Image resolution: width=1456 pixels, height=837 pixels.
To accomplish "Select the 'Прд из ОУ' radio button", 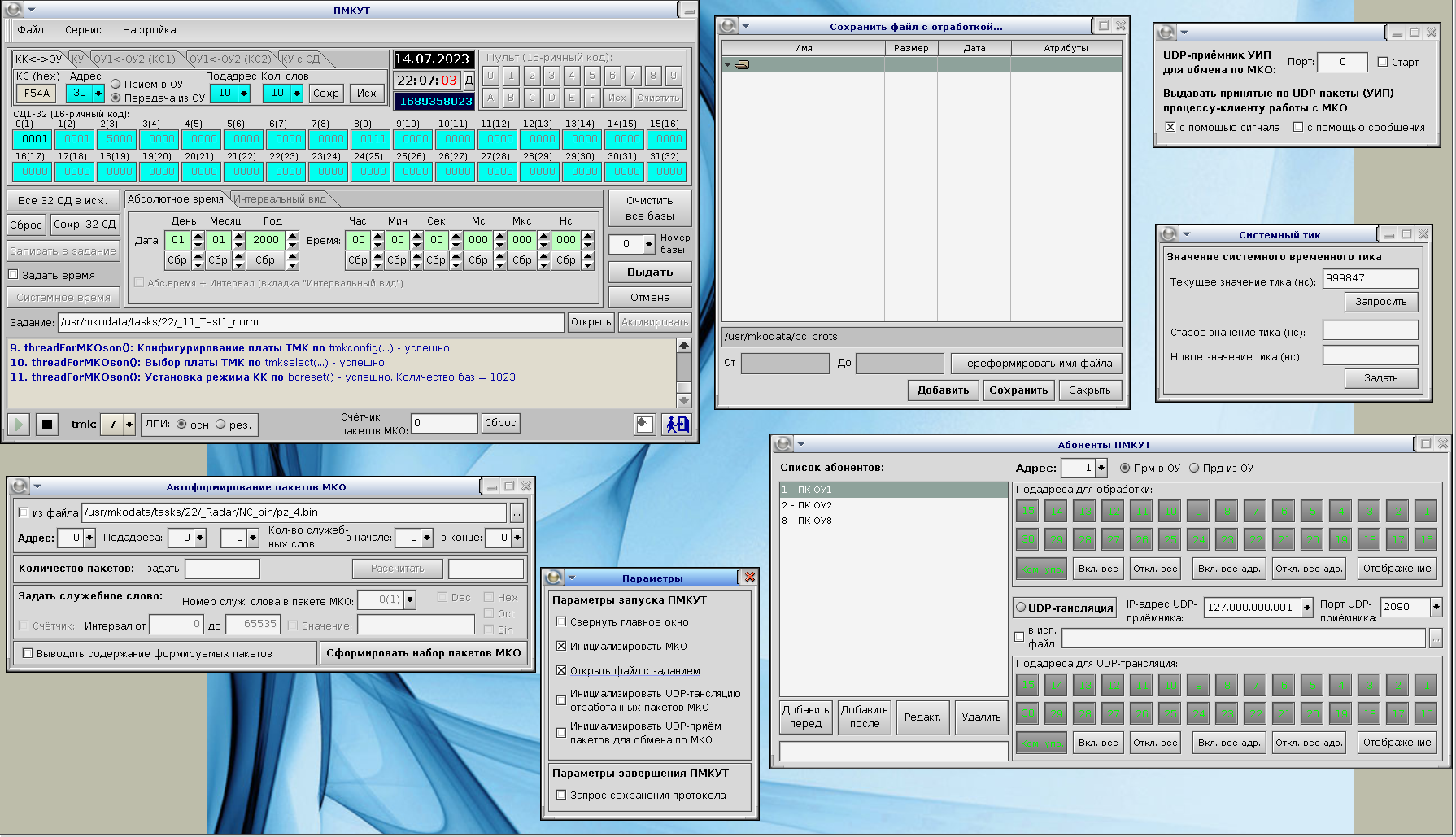I will (x=1194, y=468).
